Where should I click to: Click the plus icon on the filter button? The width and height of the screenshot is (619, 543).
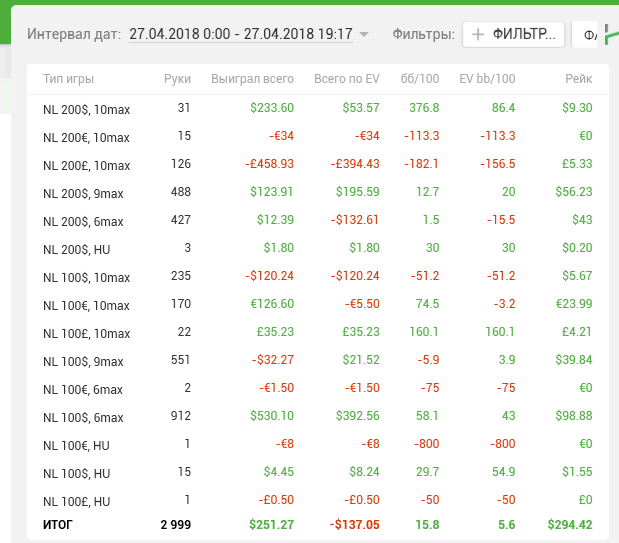pos(478,35)
